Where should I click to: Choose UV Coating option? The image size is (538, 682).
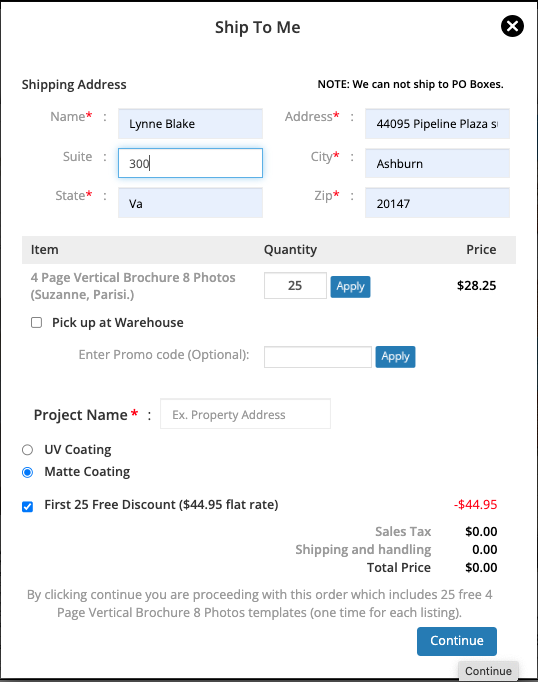tap(27, 450)
